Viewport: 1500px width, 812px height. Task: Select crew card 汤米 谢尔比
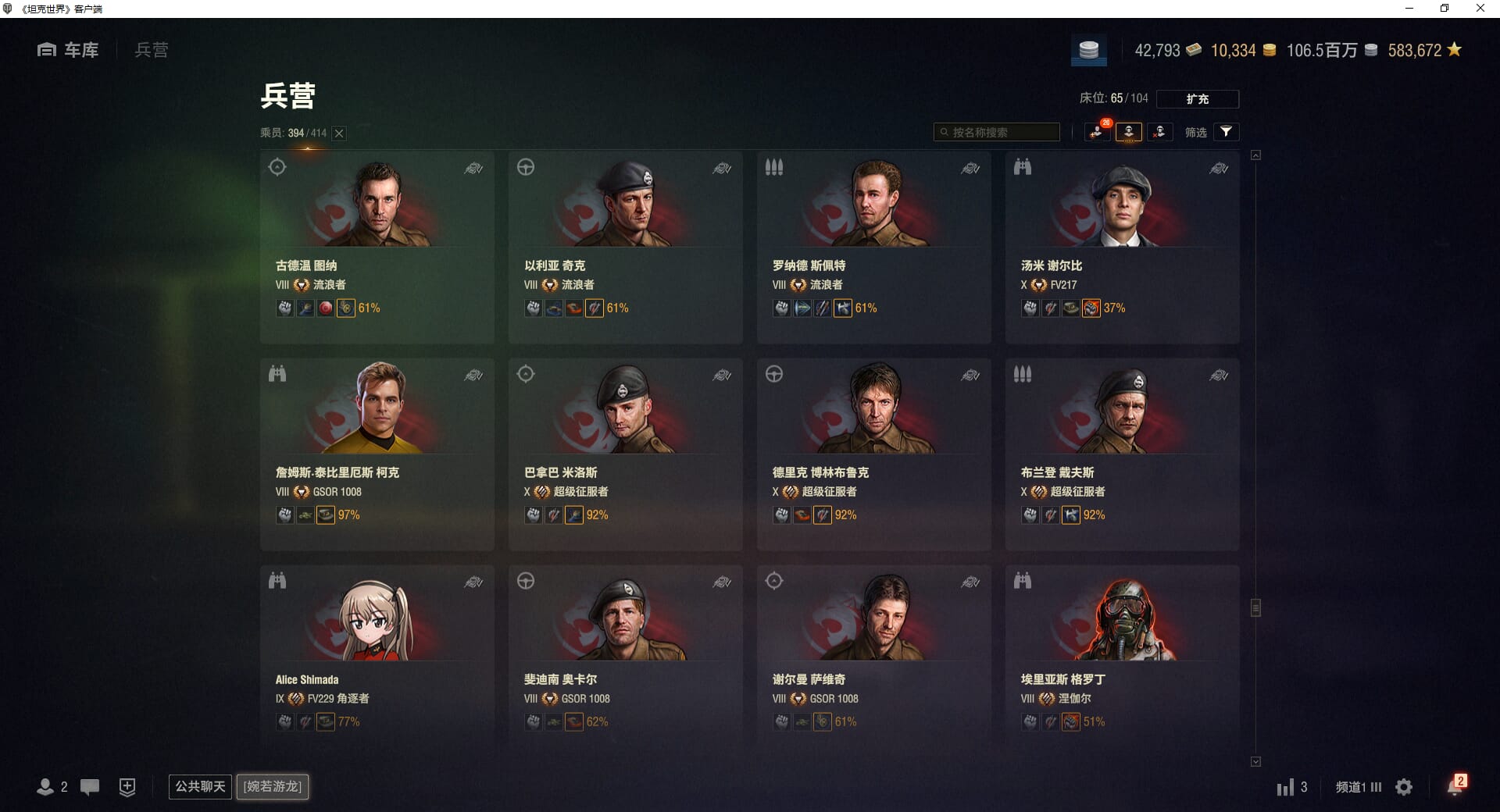tap(1122, 248)
